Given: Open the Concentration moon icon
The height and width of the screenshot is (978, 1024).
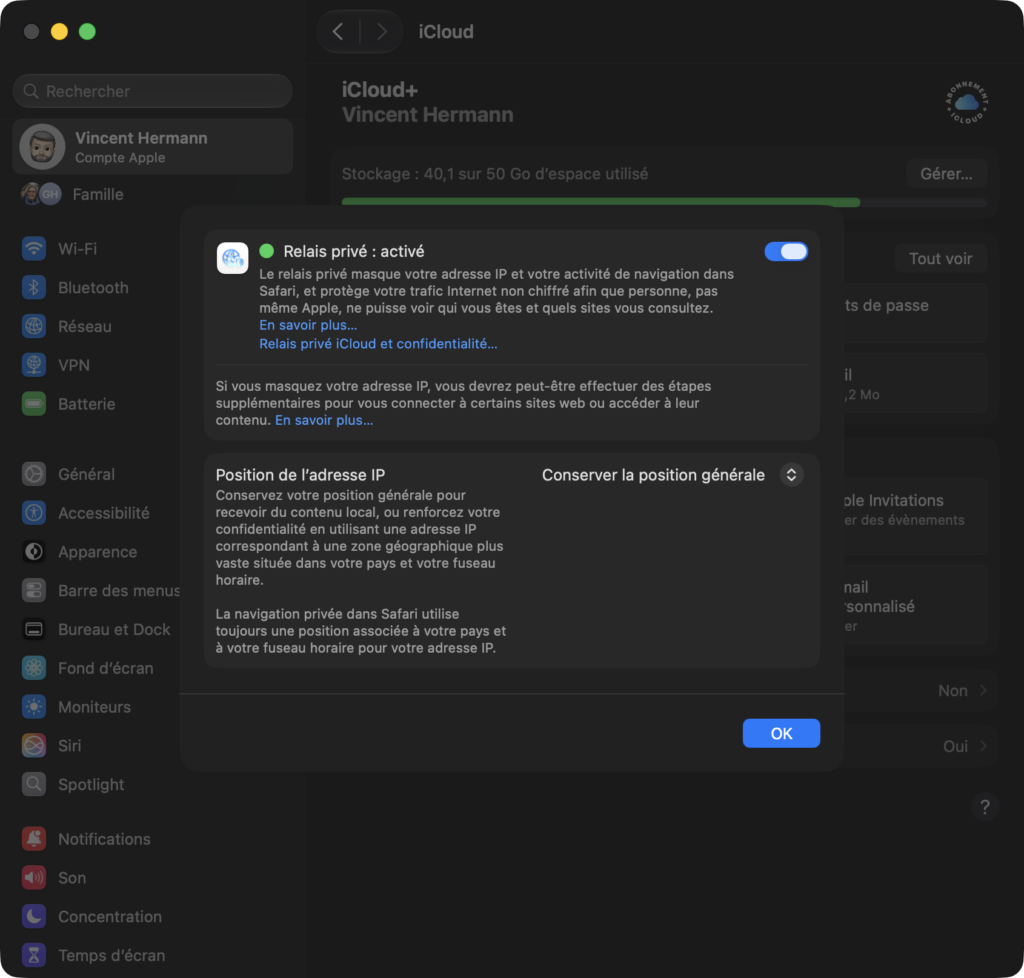Looking at the screenshot, I should pyautogui.click(x=34, y=917).
